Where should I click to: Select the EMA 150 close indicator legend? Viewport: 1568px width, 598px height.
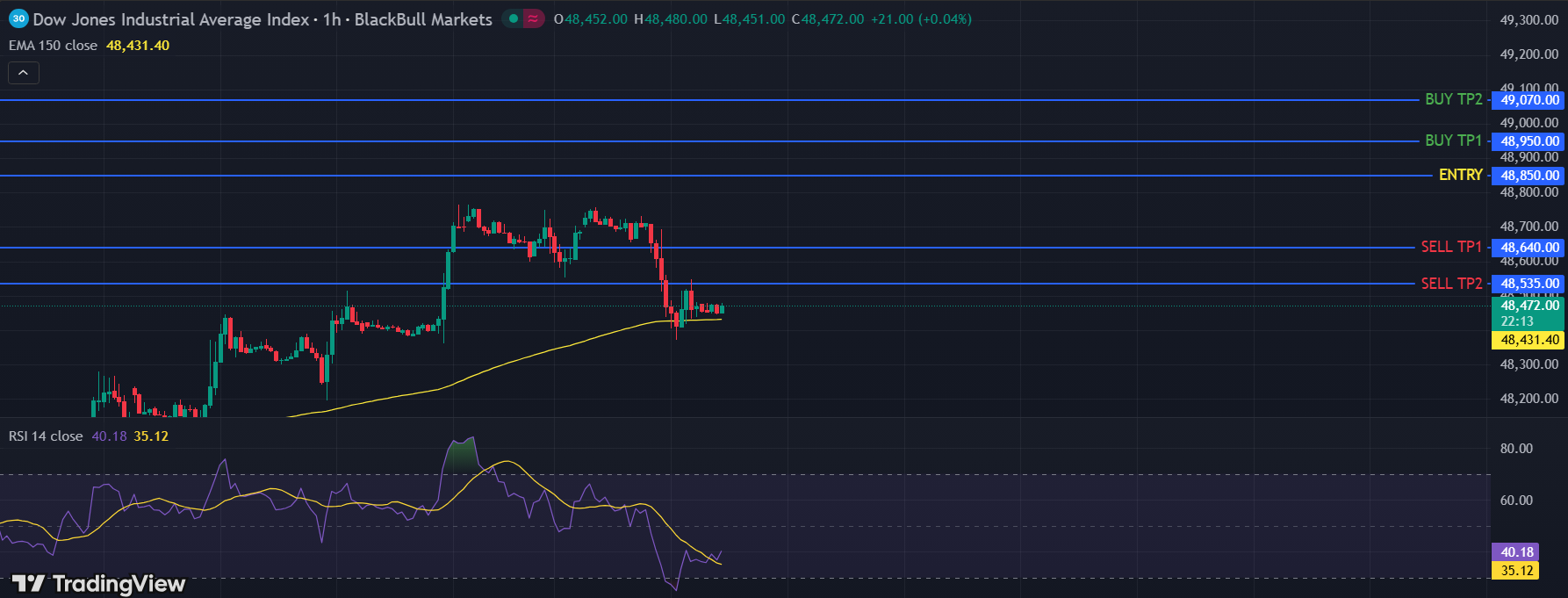pyautogui.click(x=54, y=46)
